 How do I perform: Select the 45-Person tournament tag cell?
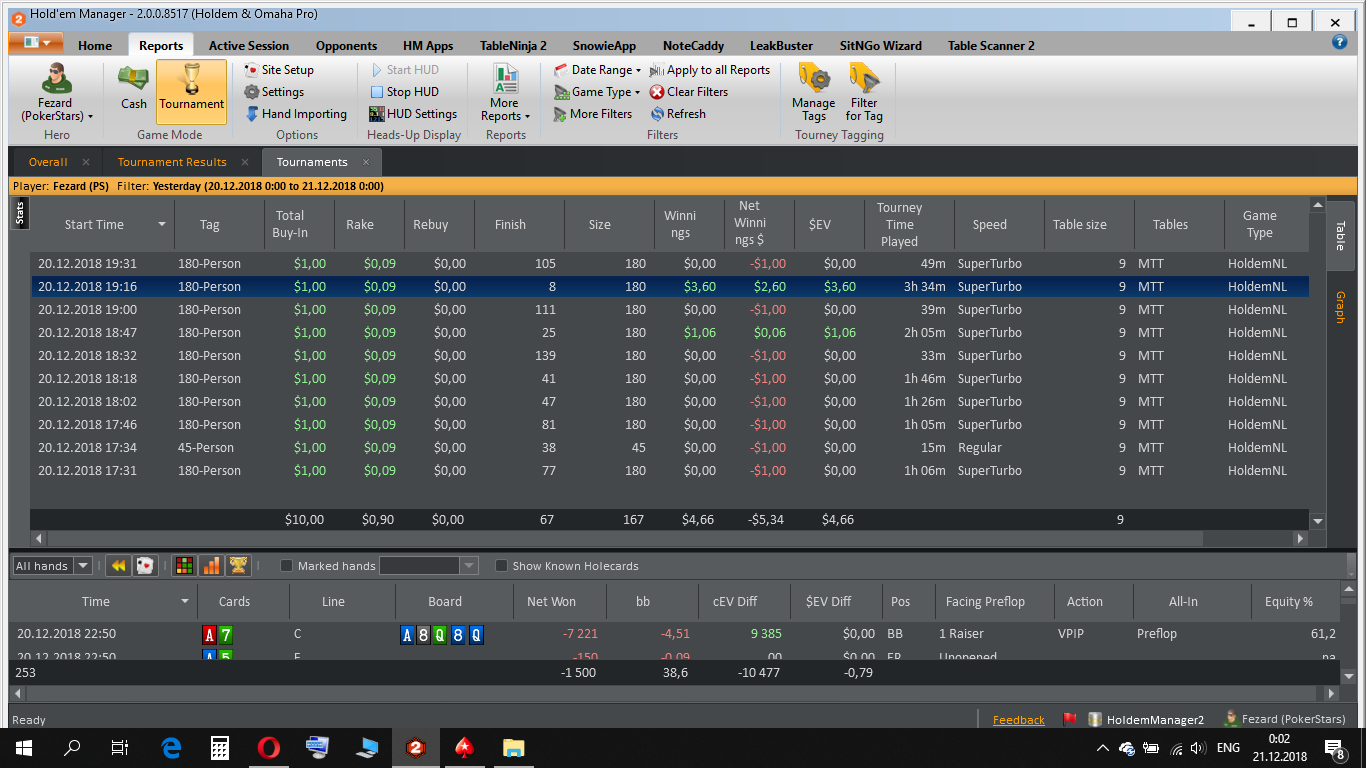point(219,448)
